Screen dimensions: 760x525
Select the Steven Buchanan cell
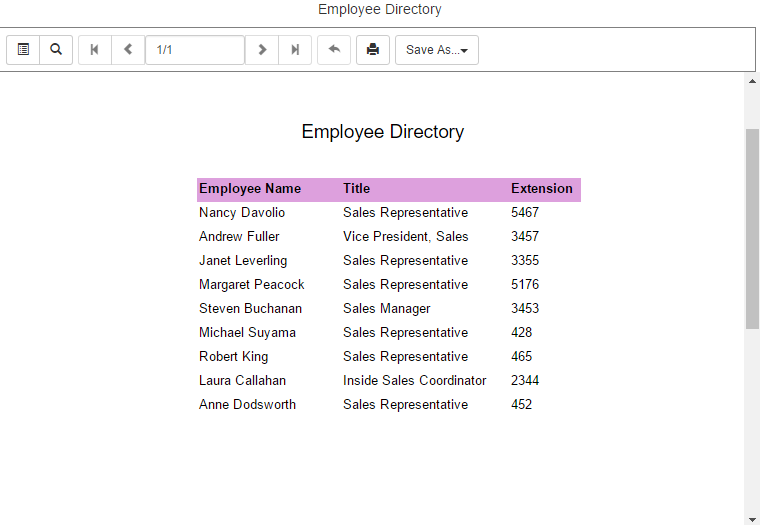[x=250, y=308]
